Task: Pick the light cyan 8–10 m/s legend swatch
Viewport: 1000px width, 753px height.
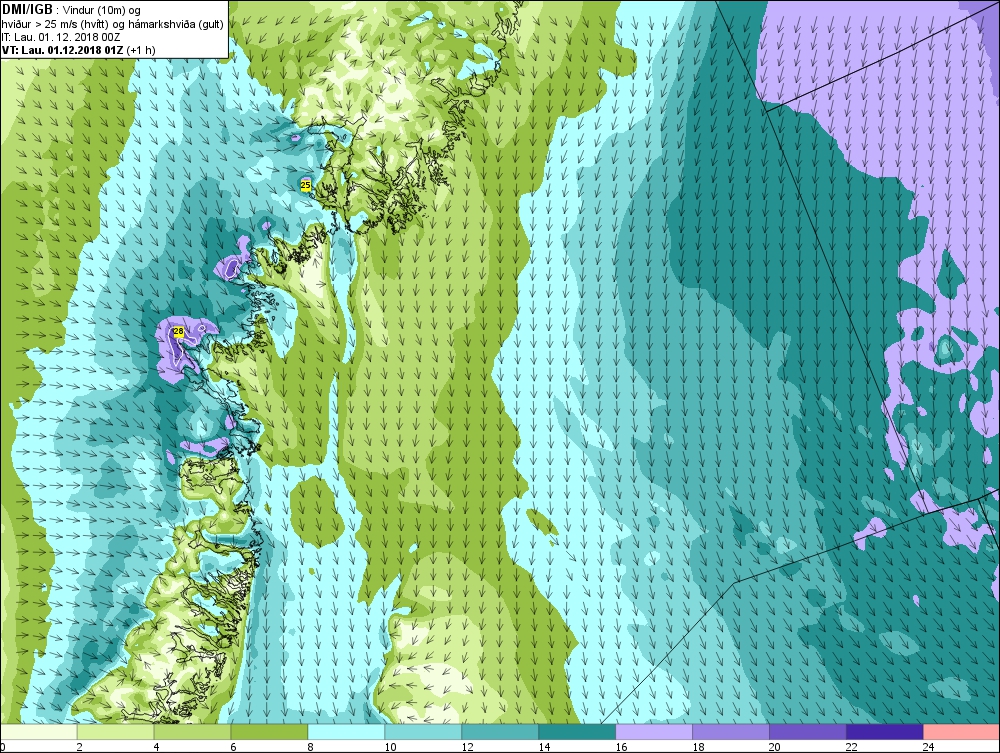Action: 346,732
